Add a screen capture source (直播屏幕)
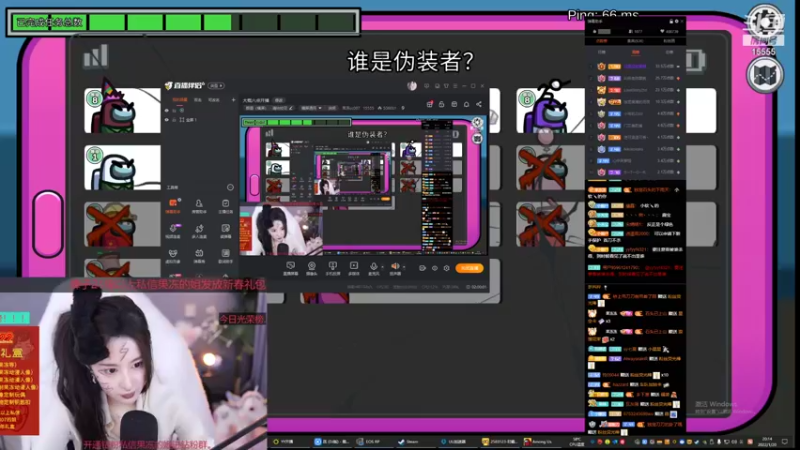Viewport: 800px width, 450px height. point(290,268)
